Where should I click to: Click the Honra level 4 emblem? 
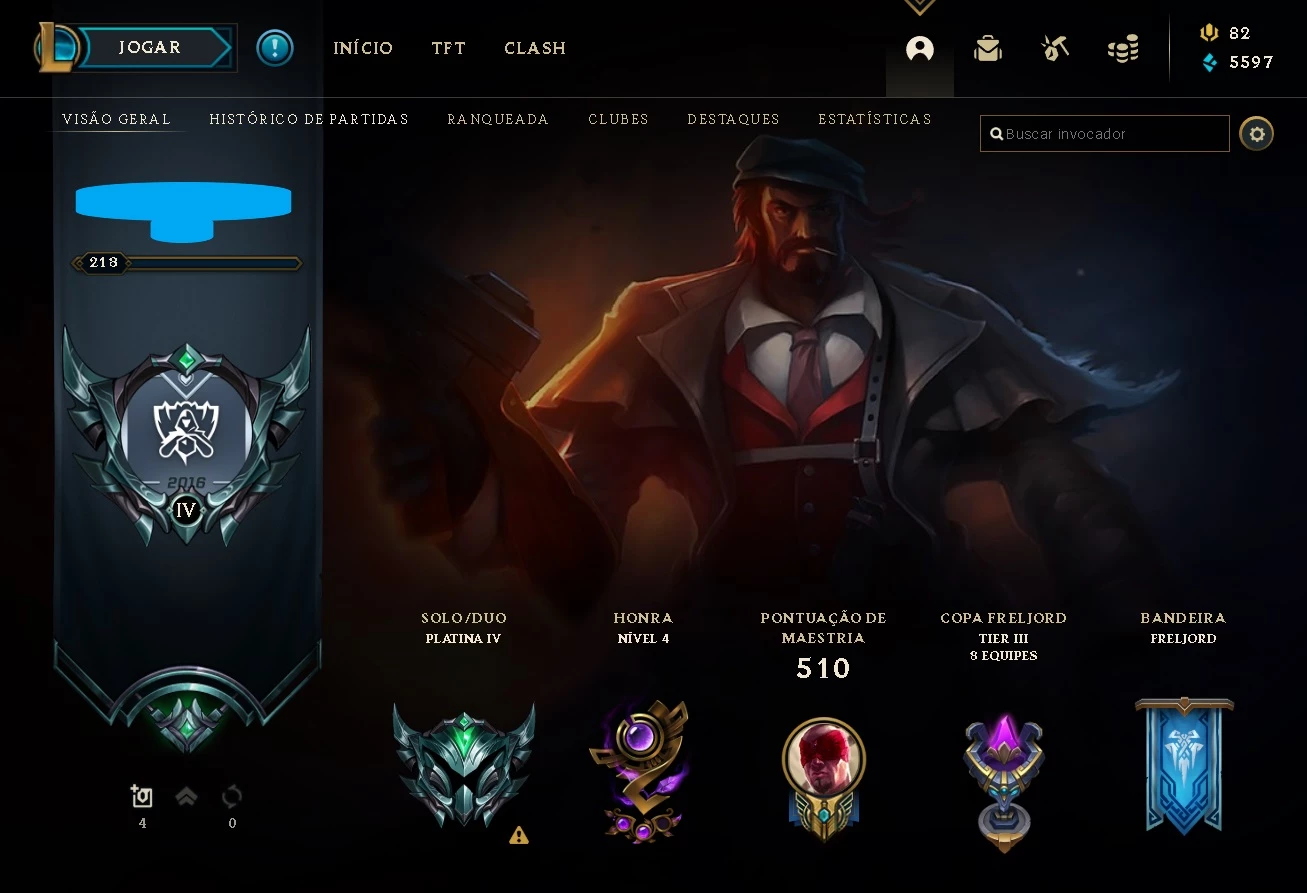639,770
